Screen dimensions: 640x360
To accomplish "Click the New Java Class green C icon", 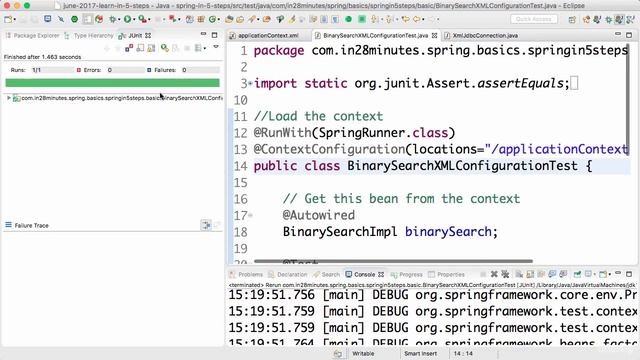I will [212, 19].
